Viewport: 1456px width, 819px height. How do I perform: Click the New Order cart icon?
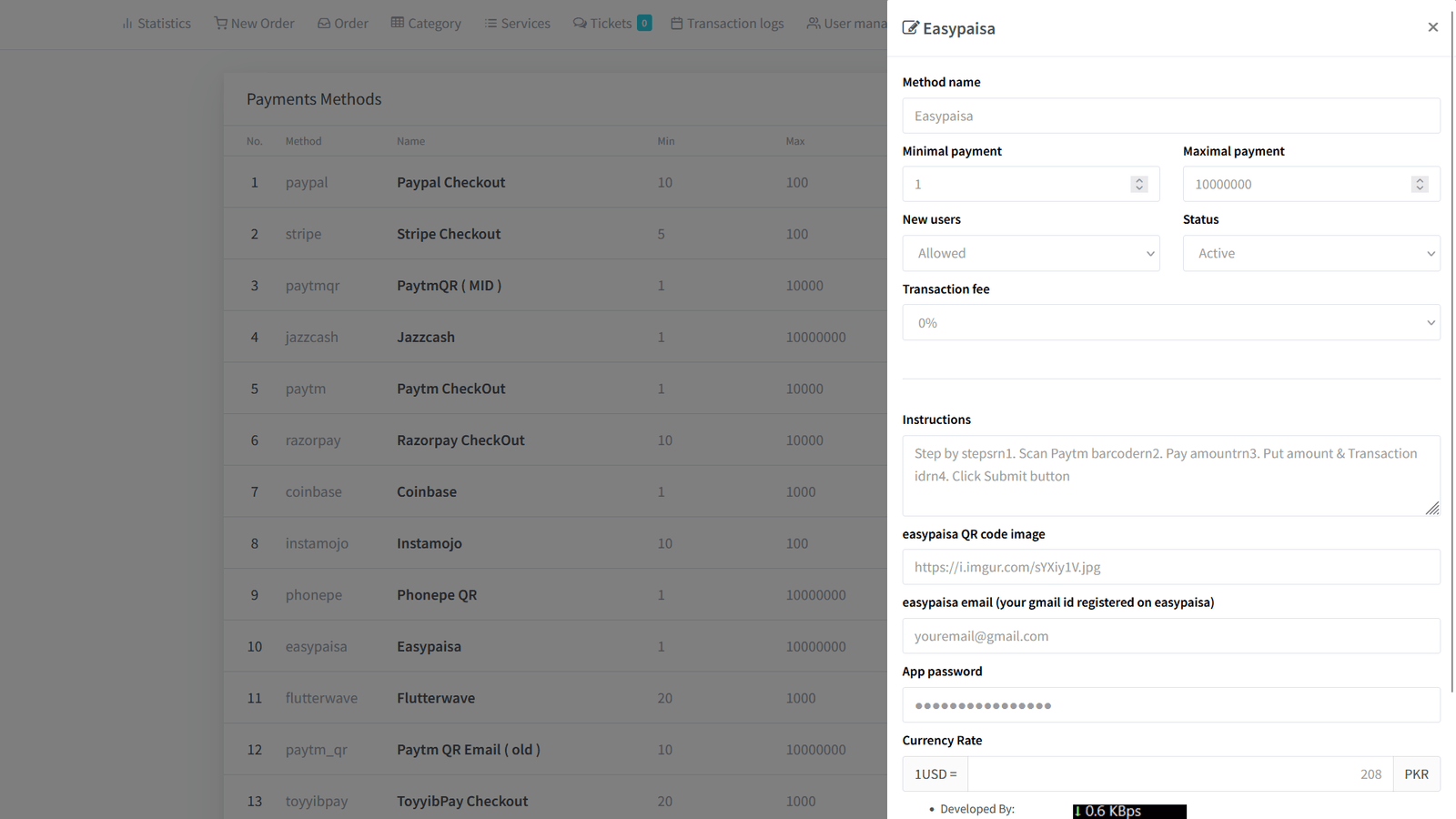point(220,23)
